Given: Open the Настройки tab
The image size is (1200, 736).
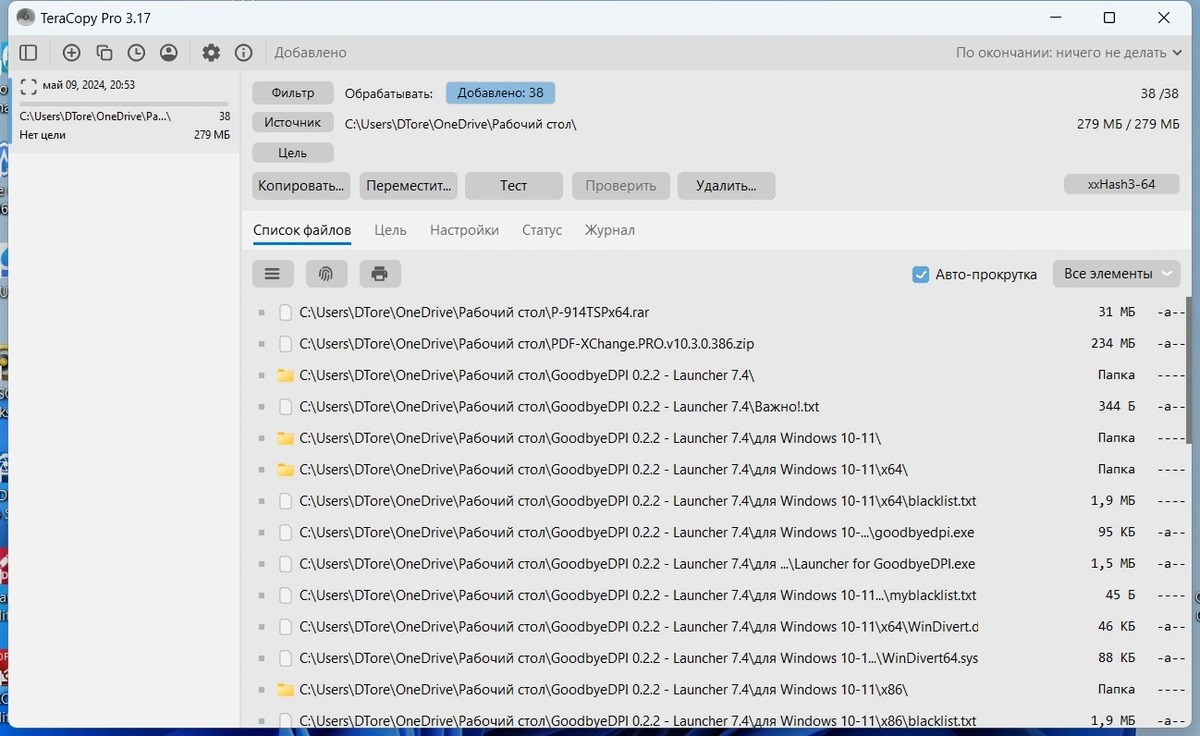Looking at the screenshot, I should pos(464,230).
